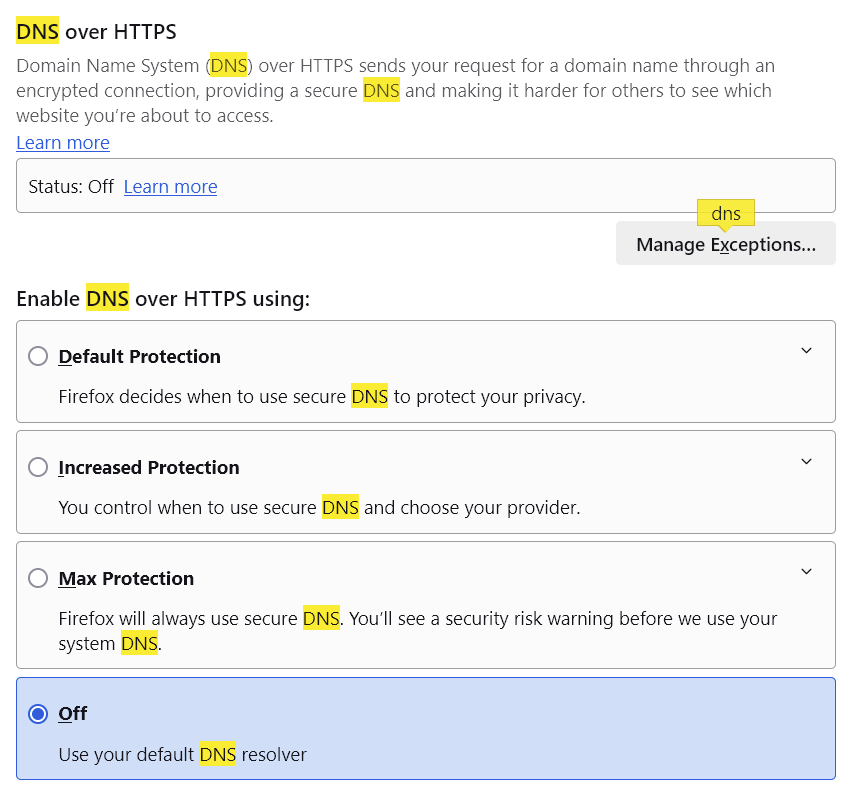Click the Increased Protection label text
The width and height of the screenshot is (851, 809).
click(149, 467)
